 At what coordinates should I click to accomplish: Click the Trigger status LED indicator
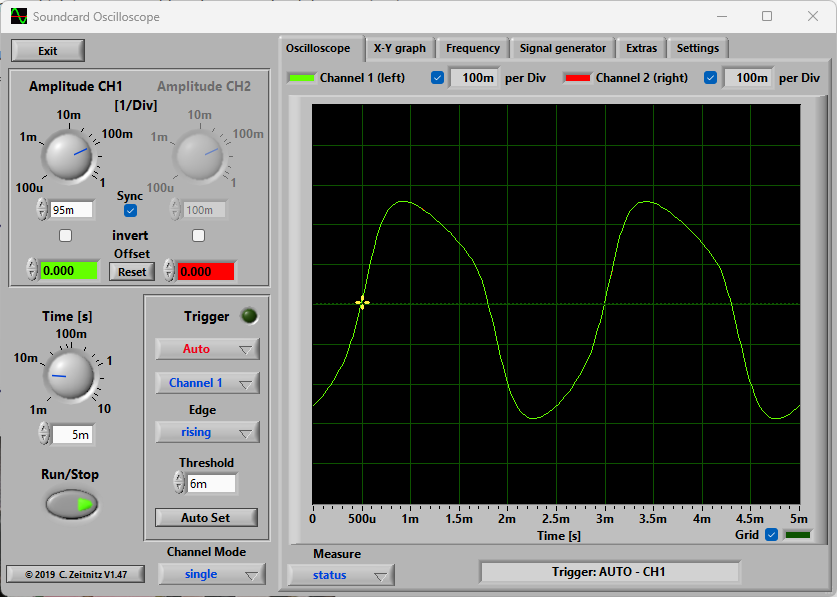249,316
